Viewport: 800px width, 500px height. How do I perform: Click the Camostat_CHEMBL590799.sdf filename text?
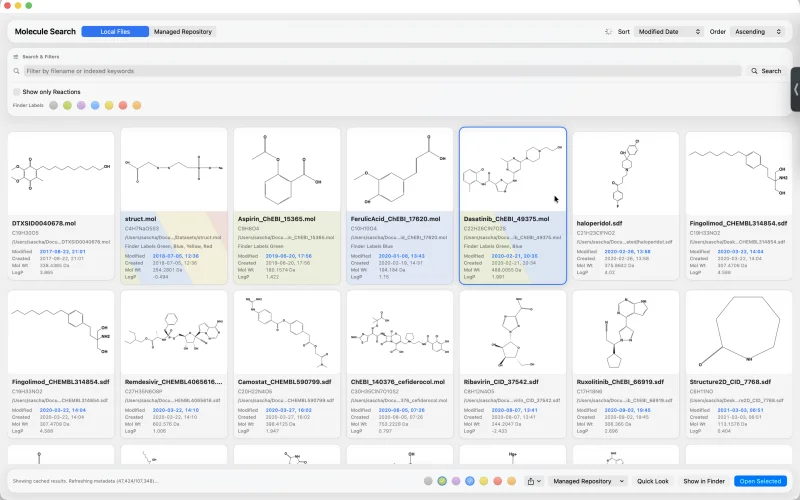coord(284,382)
